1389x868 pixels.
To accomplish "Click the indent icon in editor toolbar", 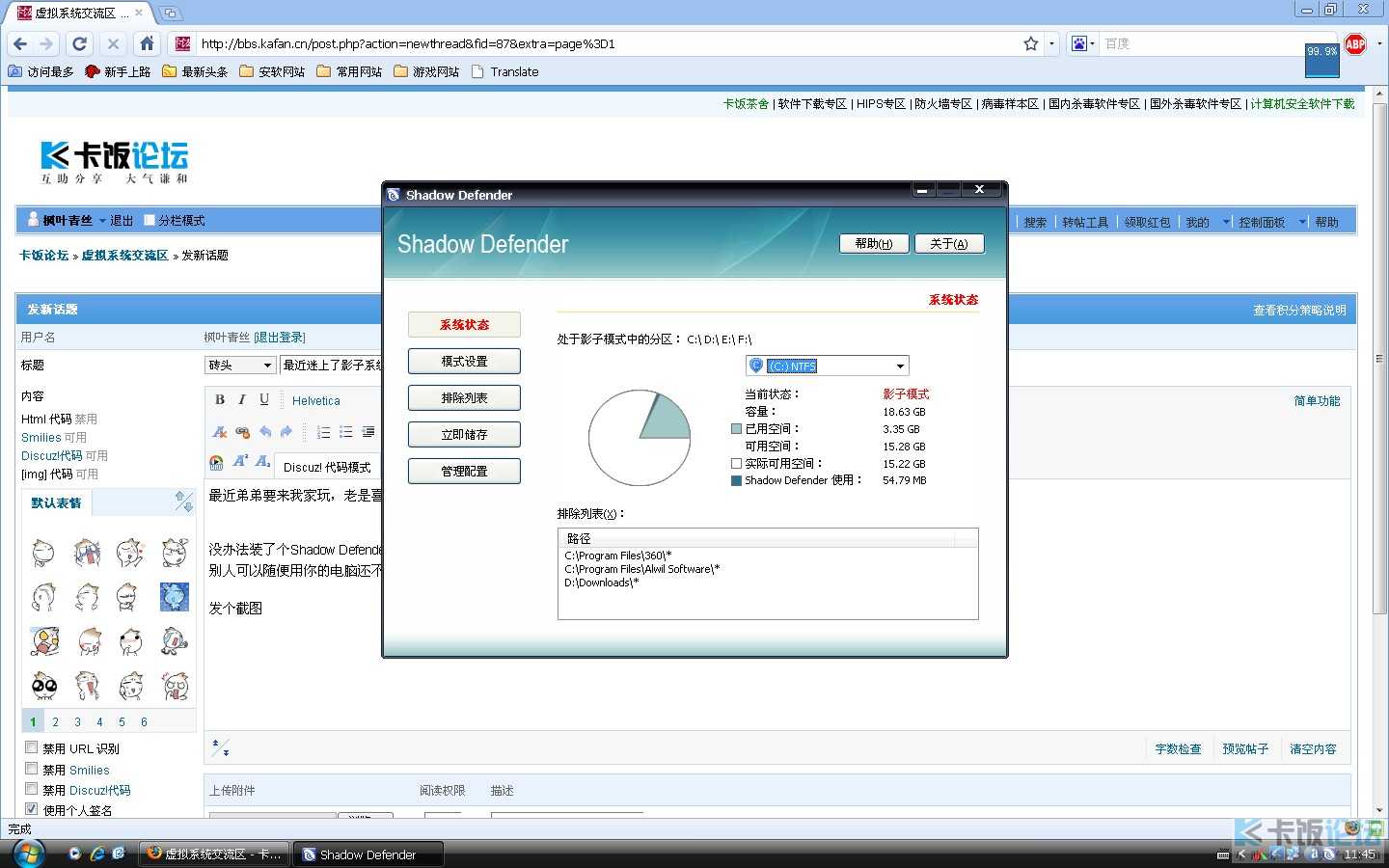I will coord(368,432).
